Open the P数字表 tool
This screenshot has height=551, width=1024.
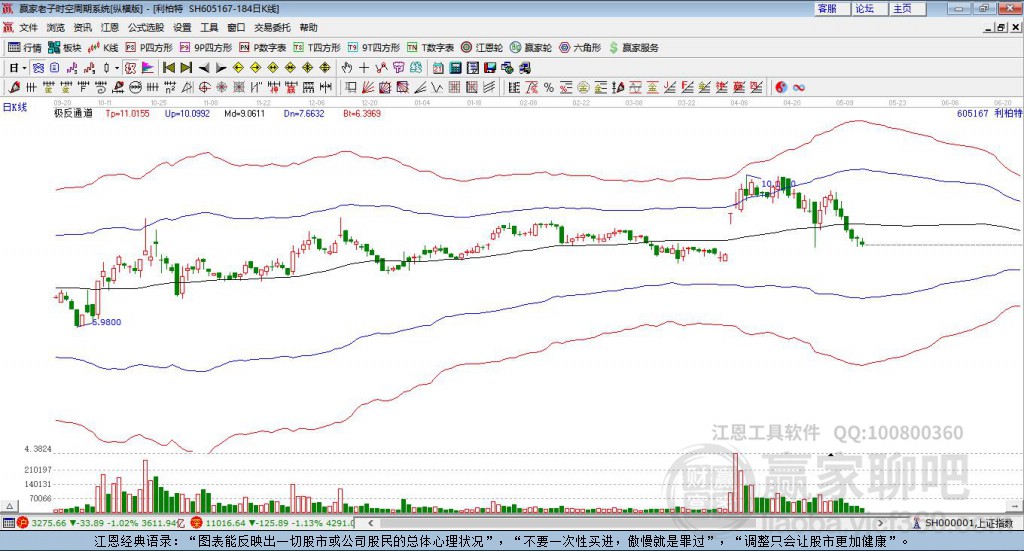click(263, 48)
